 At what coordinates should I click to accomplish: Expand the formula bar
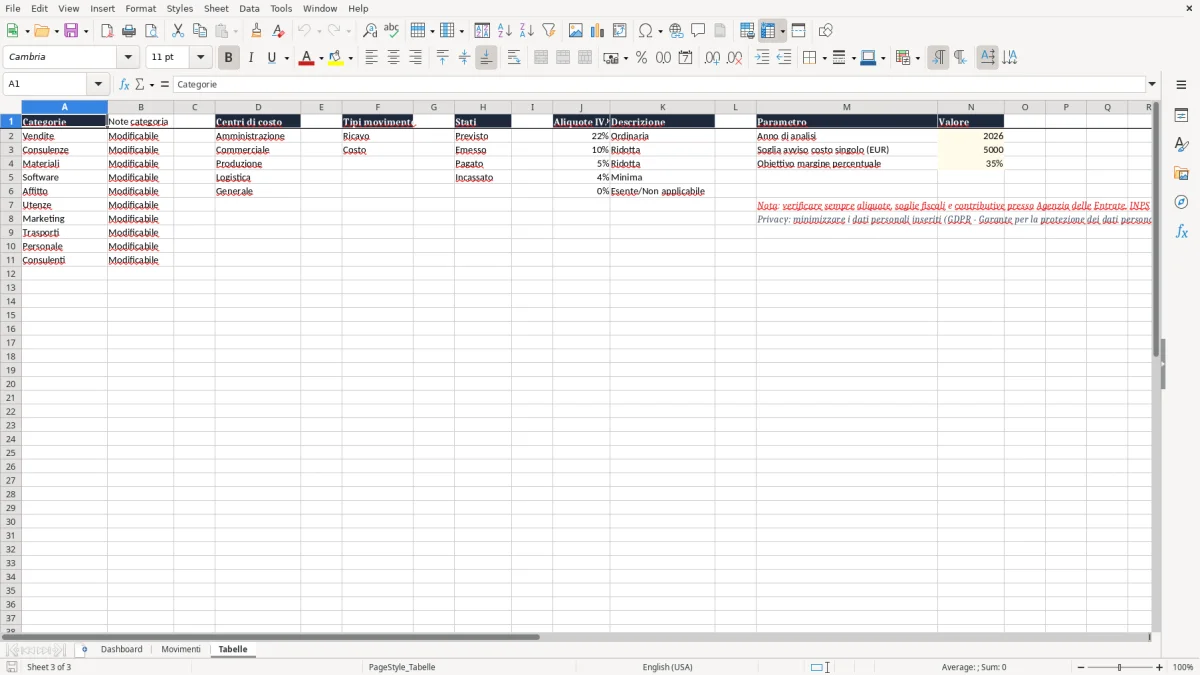point(1152,85)
